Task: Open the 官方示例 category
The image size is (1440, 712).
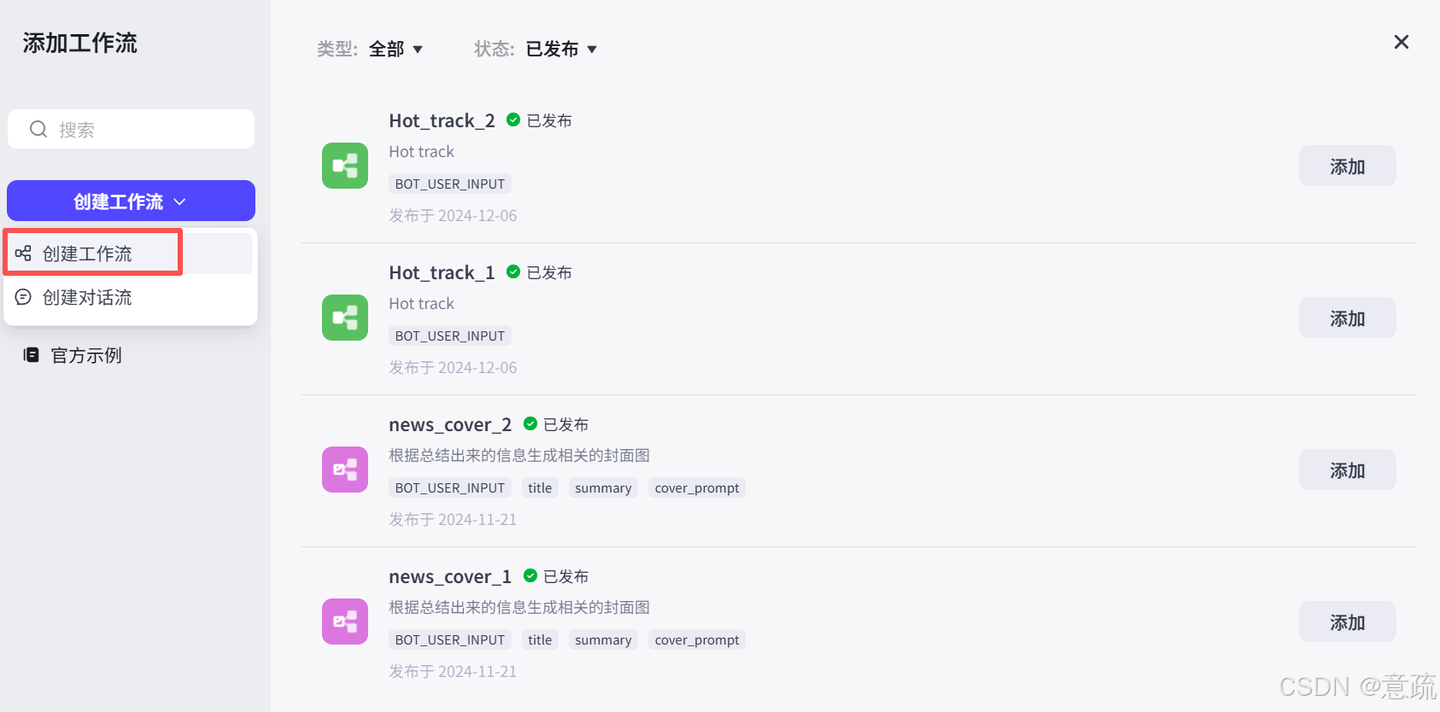Action: [x=86, y=355]
